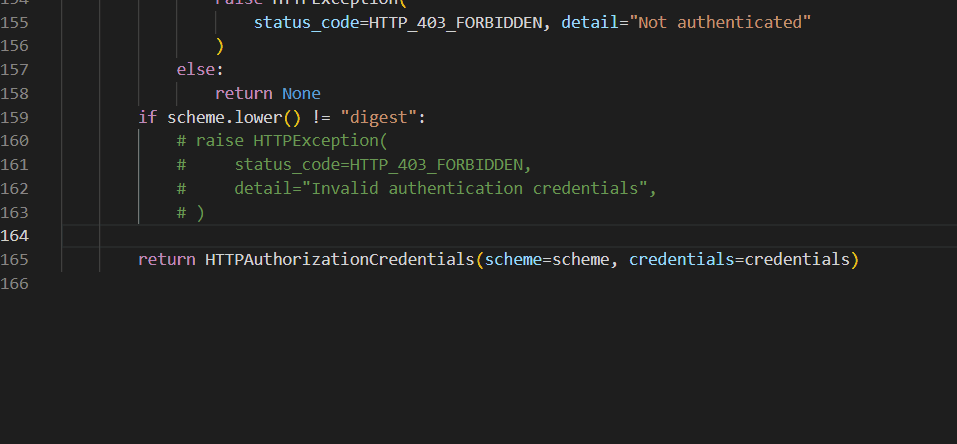Click the credentials=credentials argument on line 165
This screenshot has height=444, width=957.
739,260
